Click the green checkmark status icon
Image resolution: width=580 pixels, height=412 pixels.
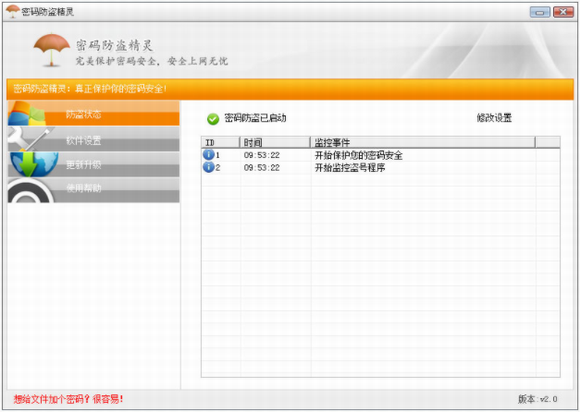(213, 119)
